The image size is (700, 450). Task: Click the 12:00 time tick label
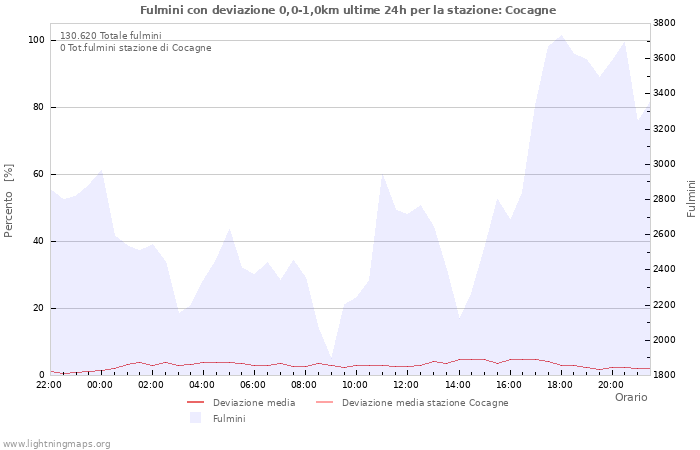pos(406,385)
